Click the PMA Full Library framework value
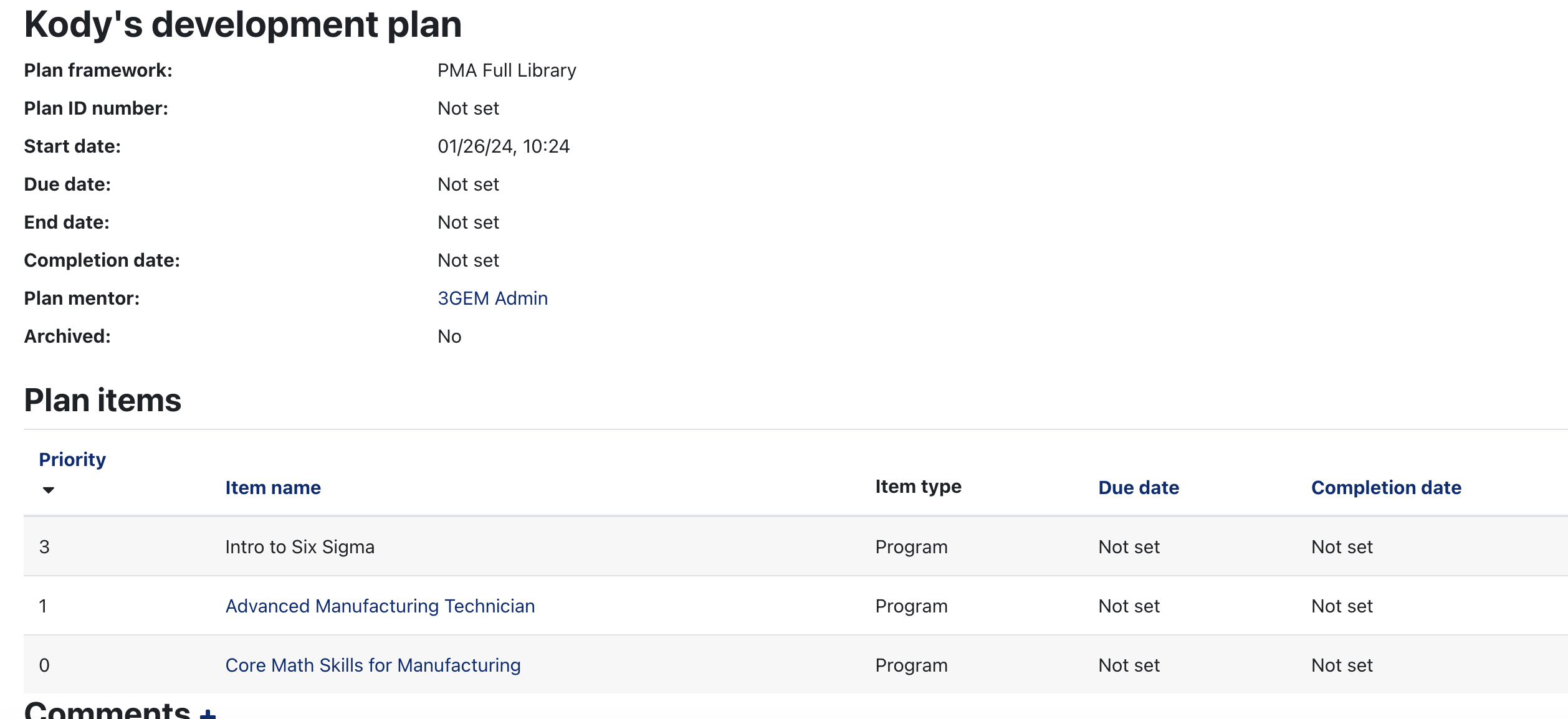Screen dimensions: 1568x719 (506, 70)
